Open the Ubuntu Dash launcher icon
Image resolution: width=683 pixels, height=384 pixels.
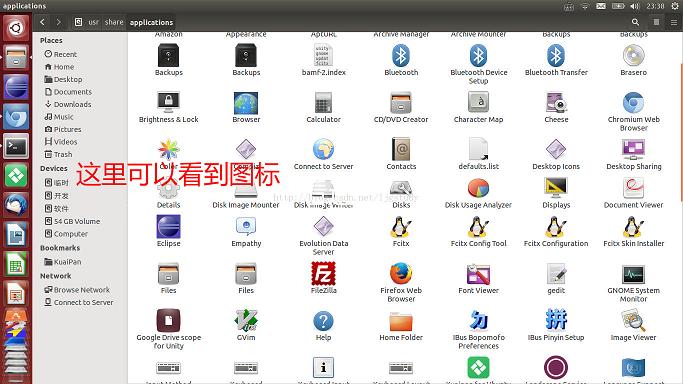point(16,28)
